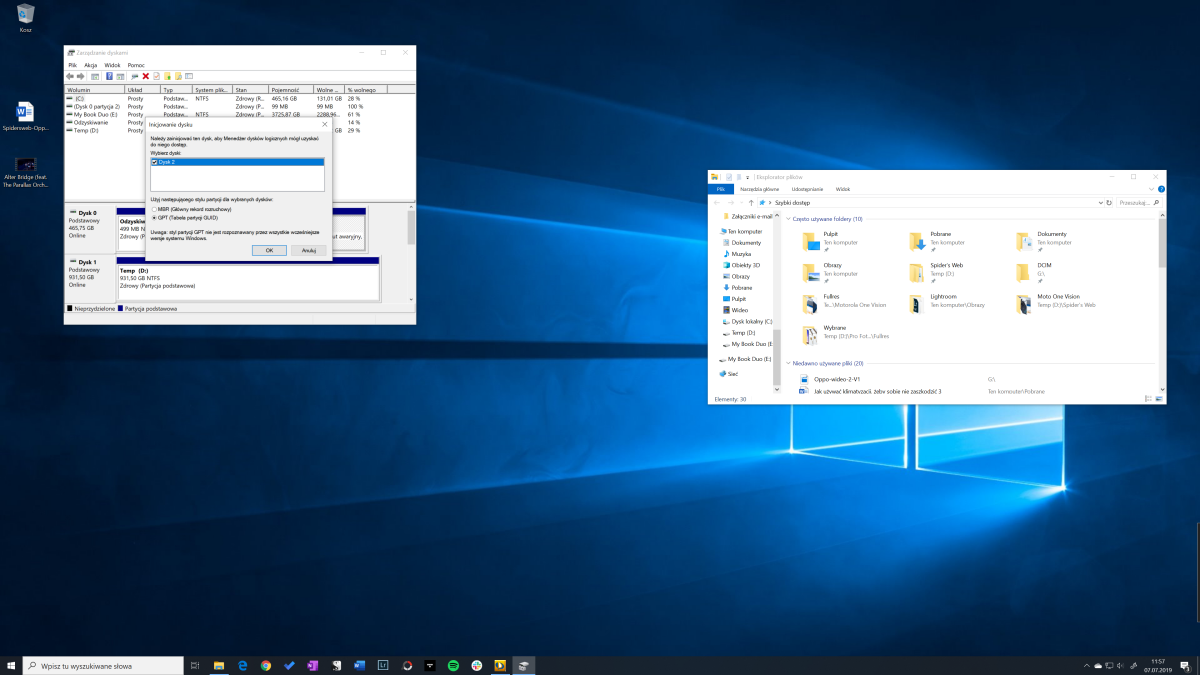Open the Pomoc menu in Disk Management
The image size is (1200, 675).
click(x=136, y=65)
